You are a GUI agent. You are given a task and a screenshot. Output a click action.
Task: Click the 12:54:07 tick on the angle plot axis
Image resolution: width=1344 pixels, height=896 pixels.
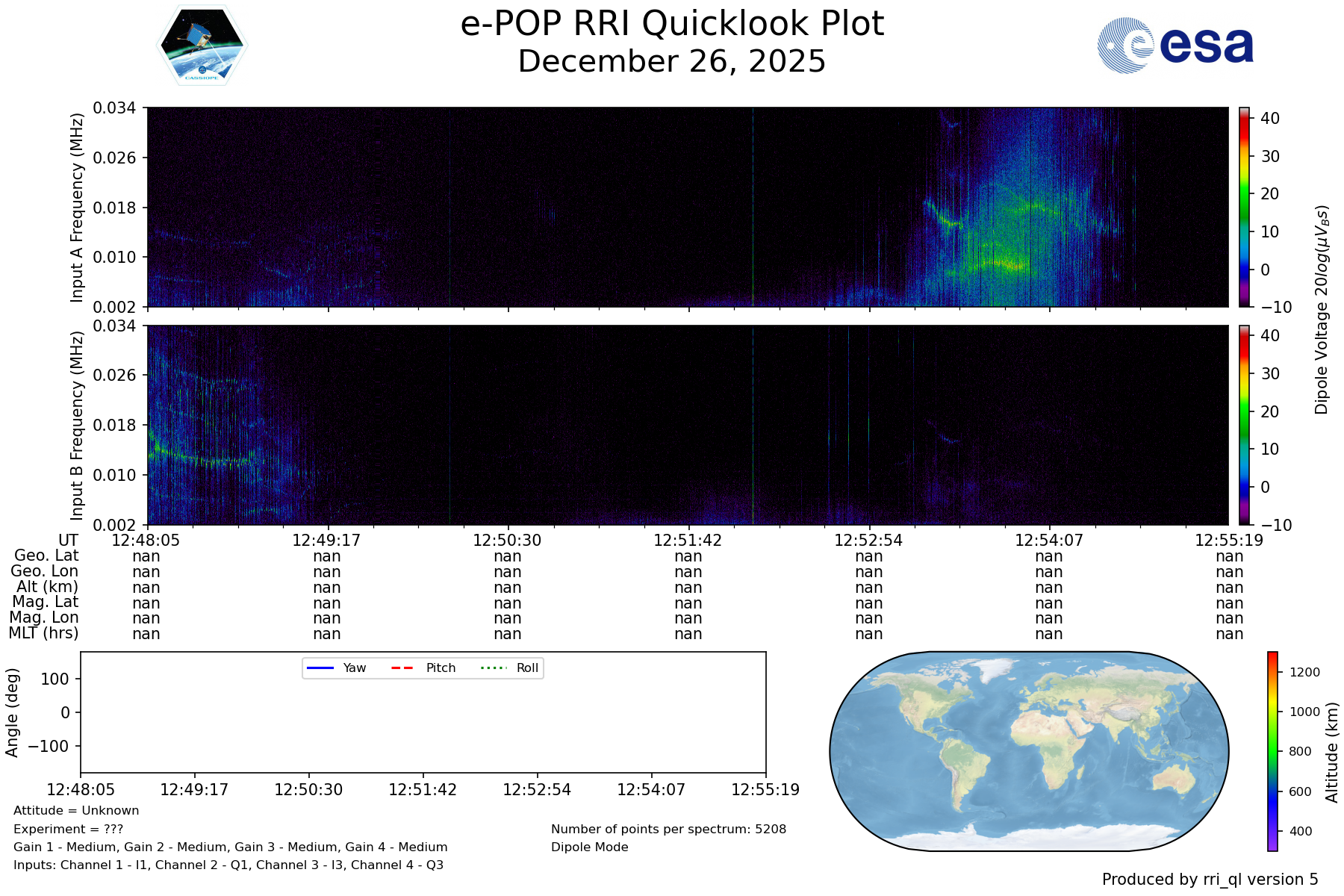pos(651,789)
